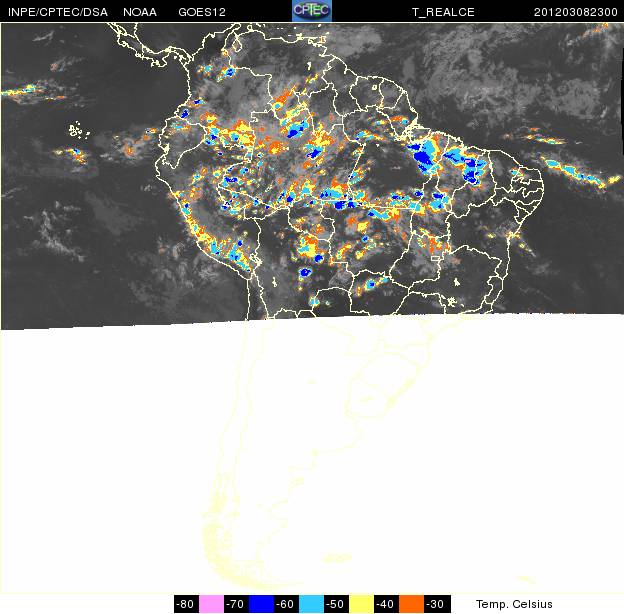Click the -40 legend value
This screenshot has width=624, height=614.
point(386,604)
